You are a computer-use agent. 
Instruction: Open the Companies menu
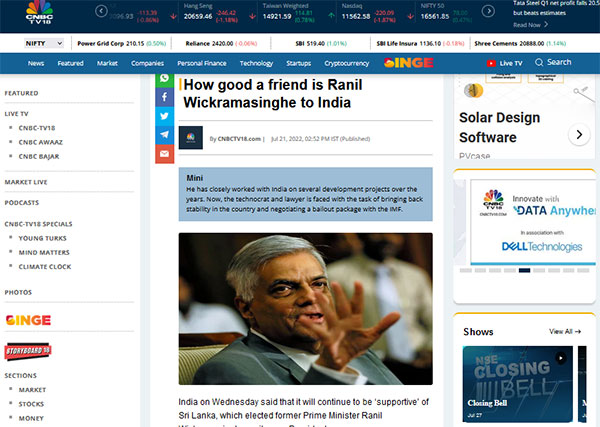tap(147, 63)
